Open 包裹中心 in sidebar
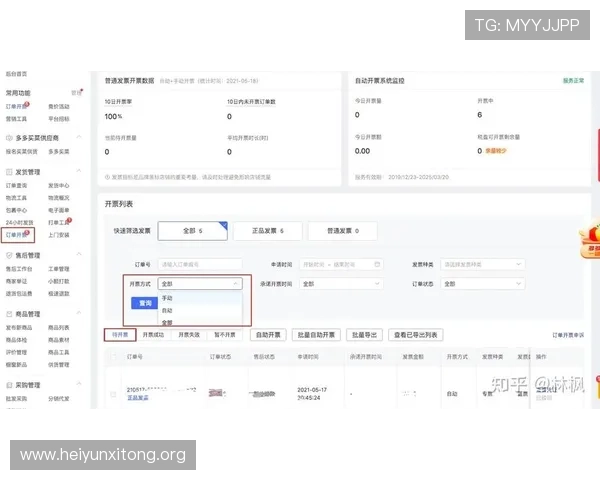Image resolution: width=600 pixels, height=480 pixels. point(16,210)
